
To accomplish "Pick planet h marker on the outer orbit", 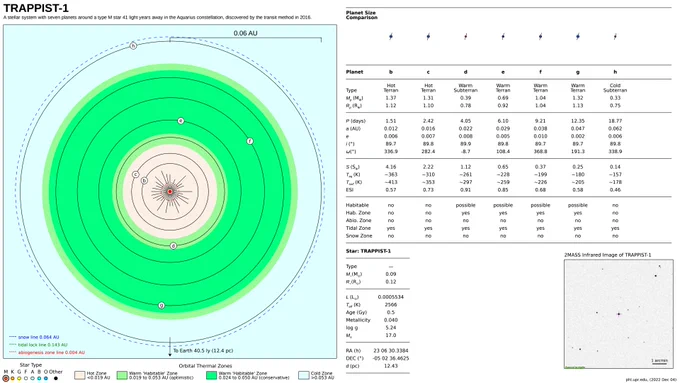I will pos(134,46).
